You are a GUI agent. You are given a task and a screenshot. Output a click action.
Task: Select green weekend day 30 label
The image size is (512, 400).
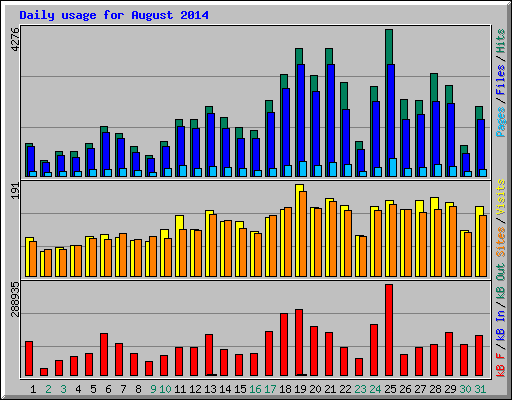pos(465,389)
